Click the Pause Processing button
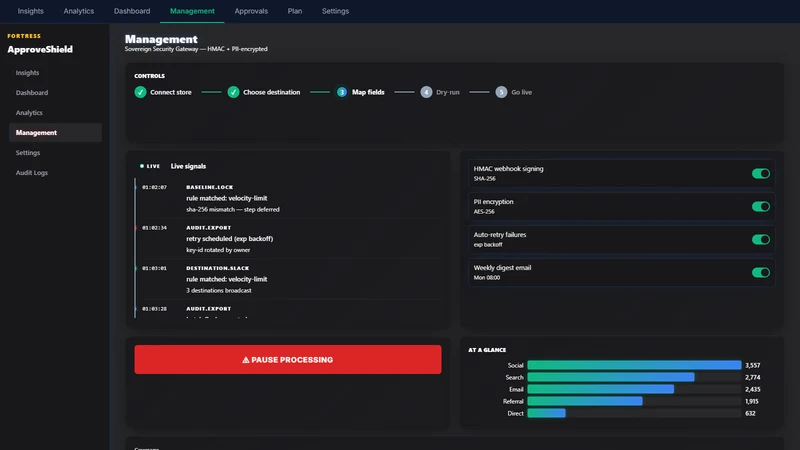 pyautogui.click(x=288, y=359)
